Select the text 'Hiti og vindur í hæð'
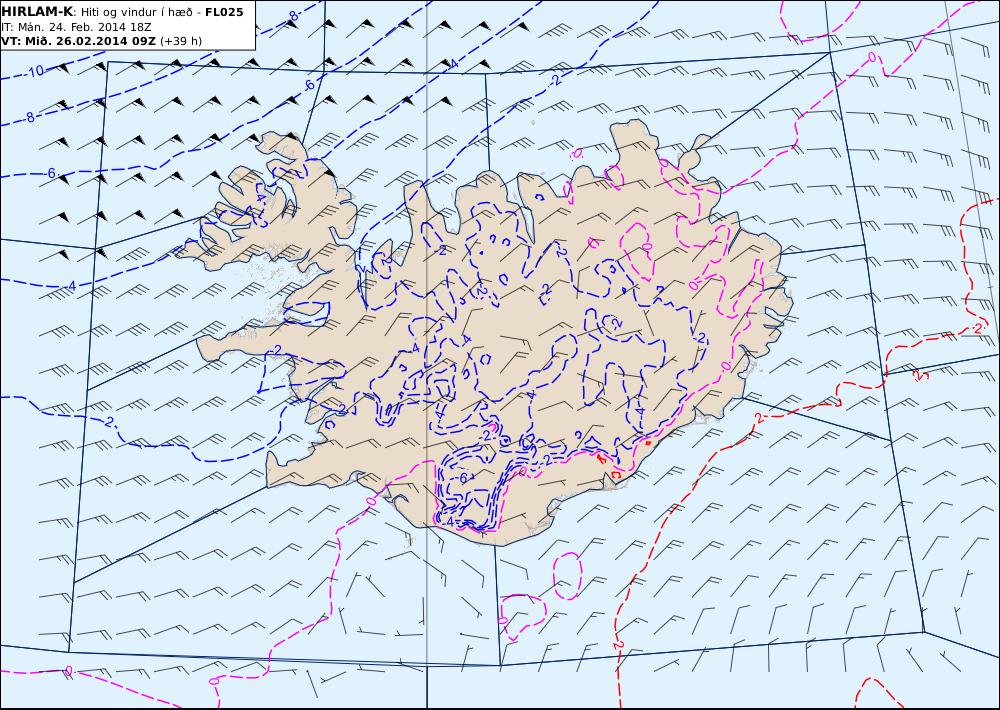Viewport: 1000px width, 710px height. [x=137, y=12]
